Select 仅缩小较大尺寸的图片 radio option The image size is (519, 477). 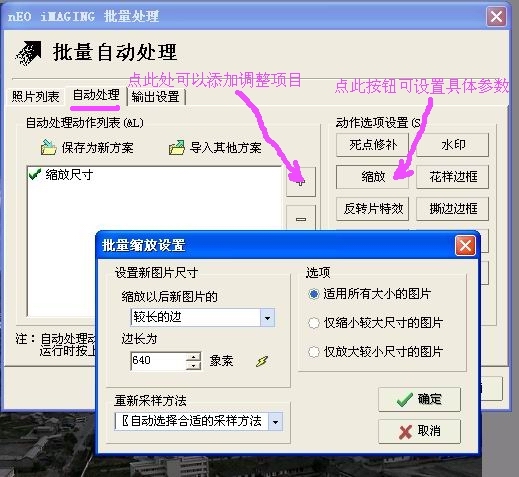tap(313, 323)
